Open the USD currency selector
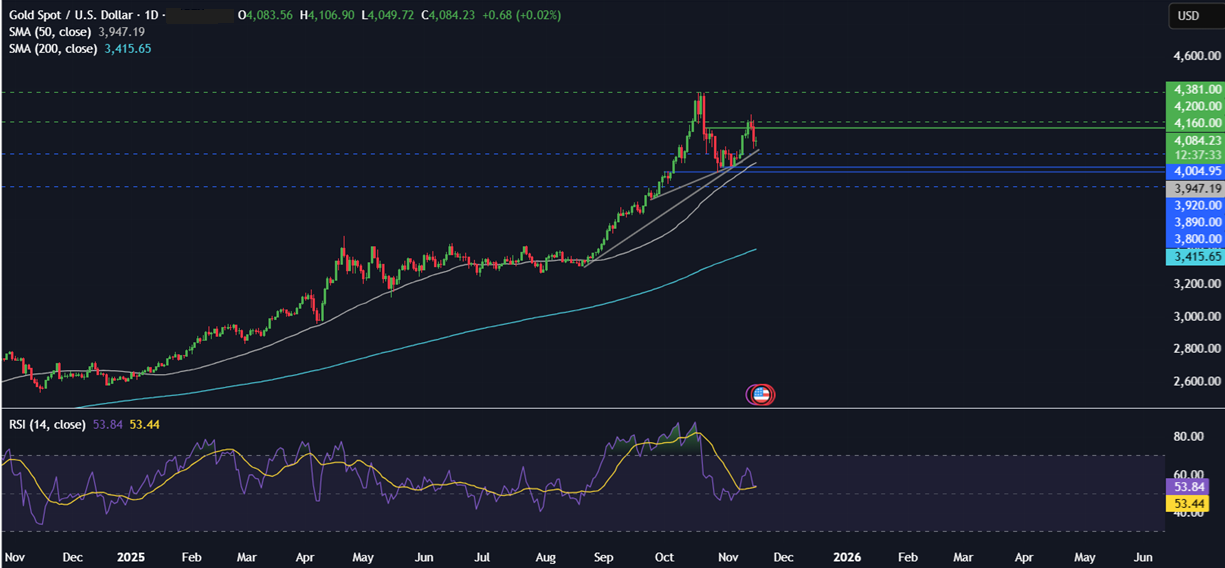This screenshot has height=568, width=1225. (1188, 16)
